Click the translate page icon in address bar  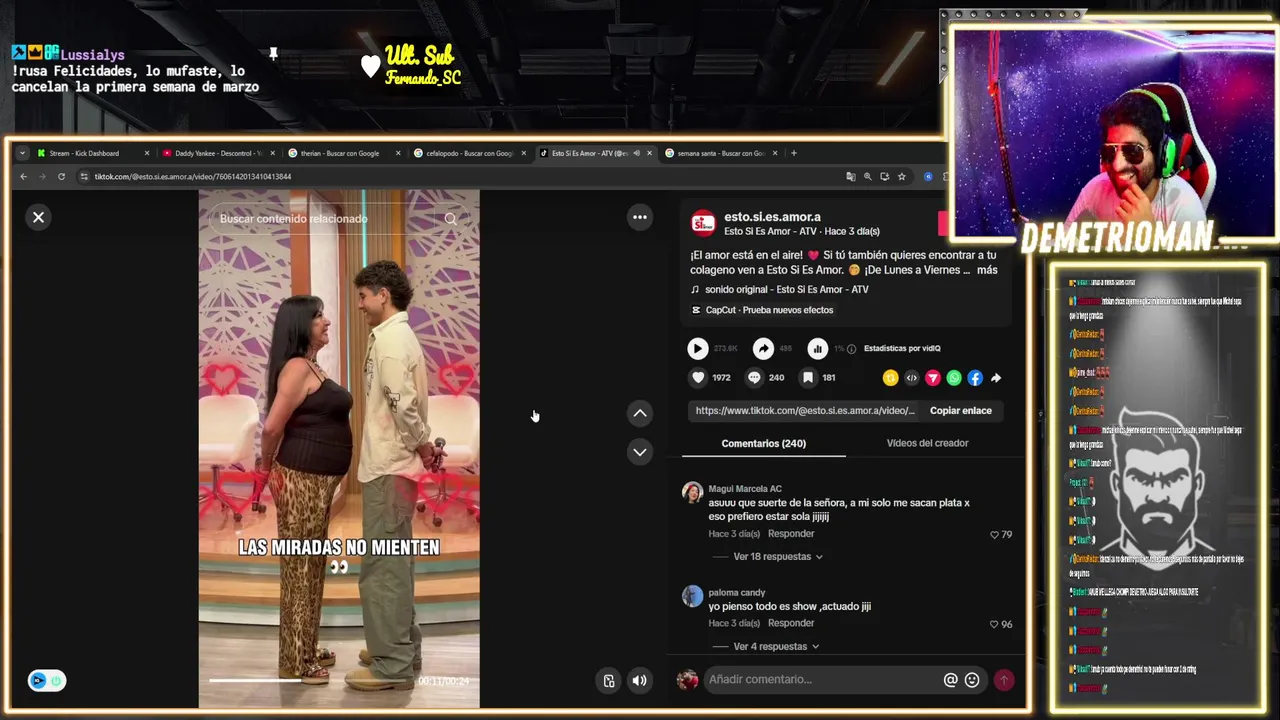[851, 177]
